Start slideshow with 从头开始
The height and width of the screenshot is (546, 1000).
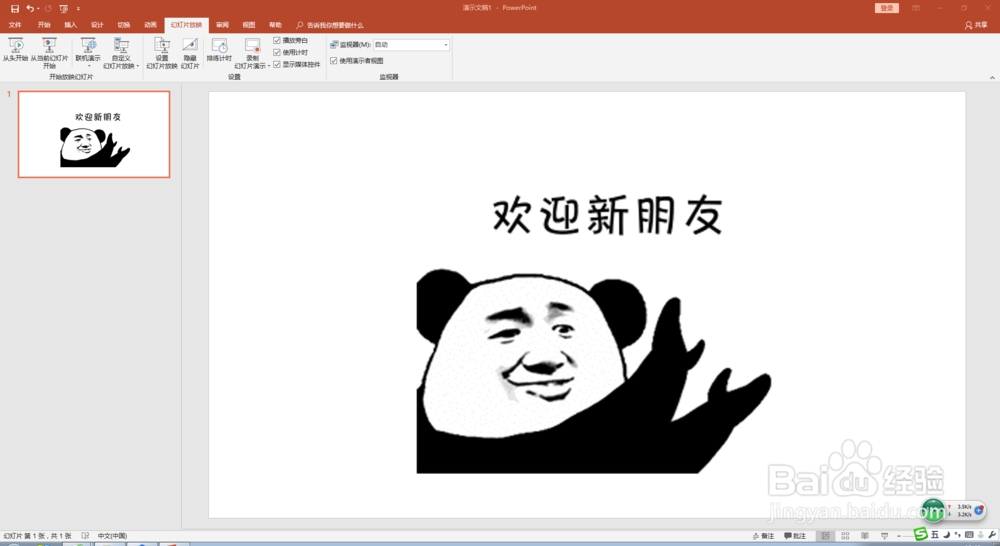(15, 50)
